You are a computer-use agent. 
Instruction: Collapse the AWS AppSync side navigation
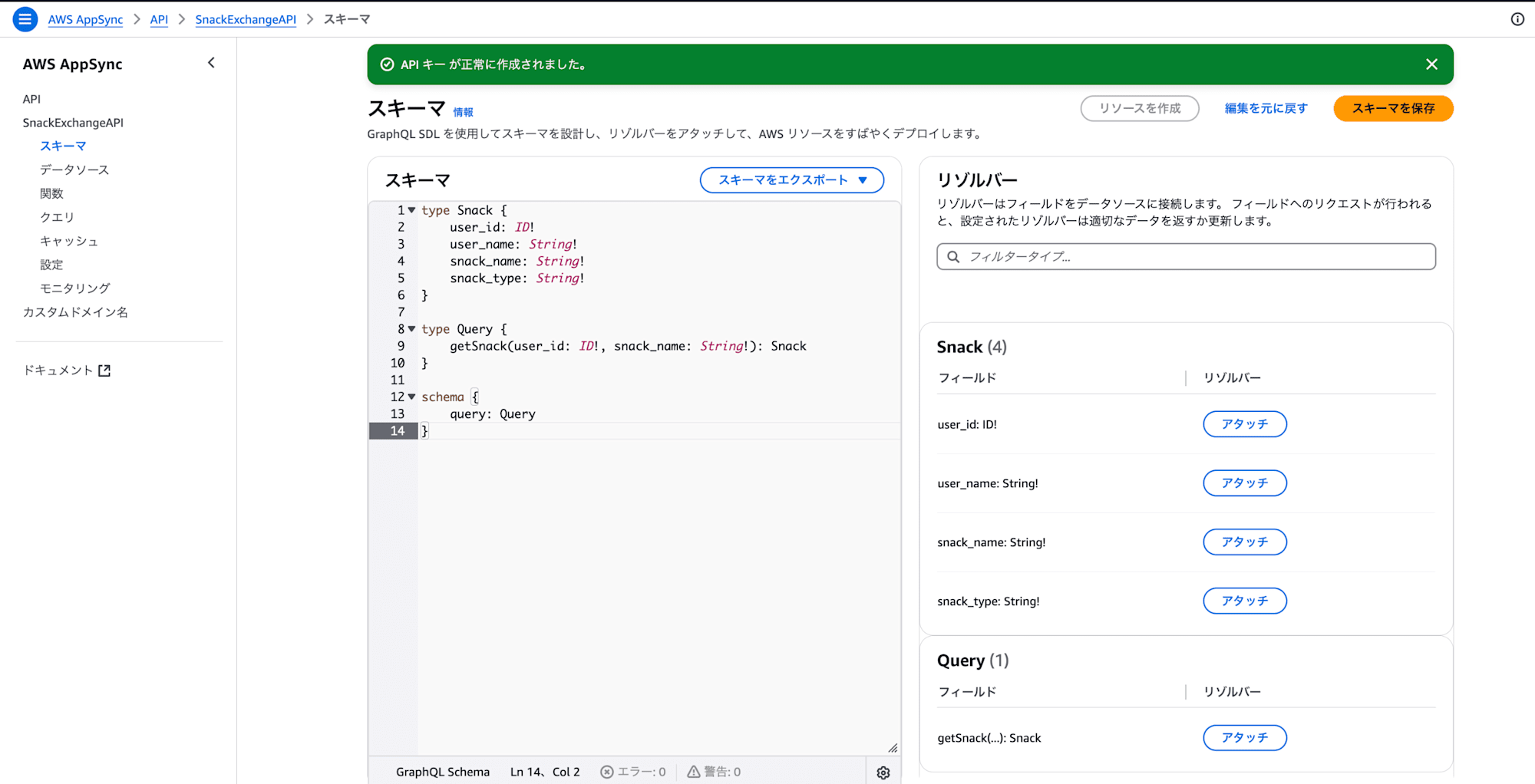[x=211, y=63]
